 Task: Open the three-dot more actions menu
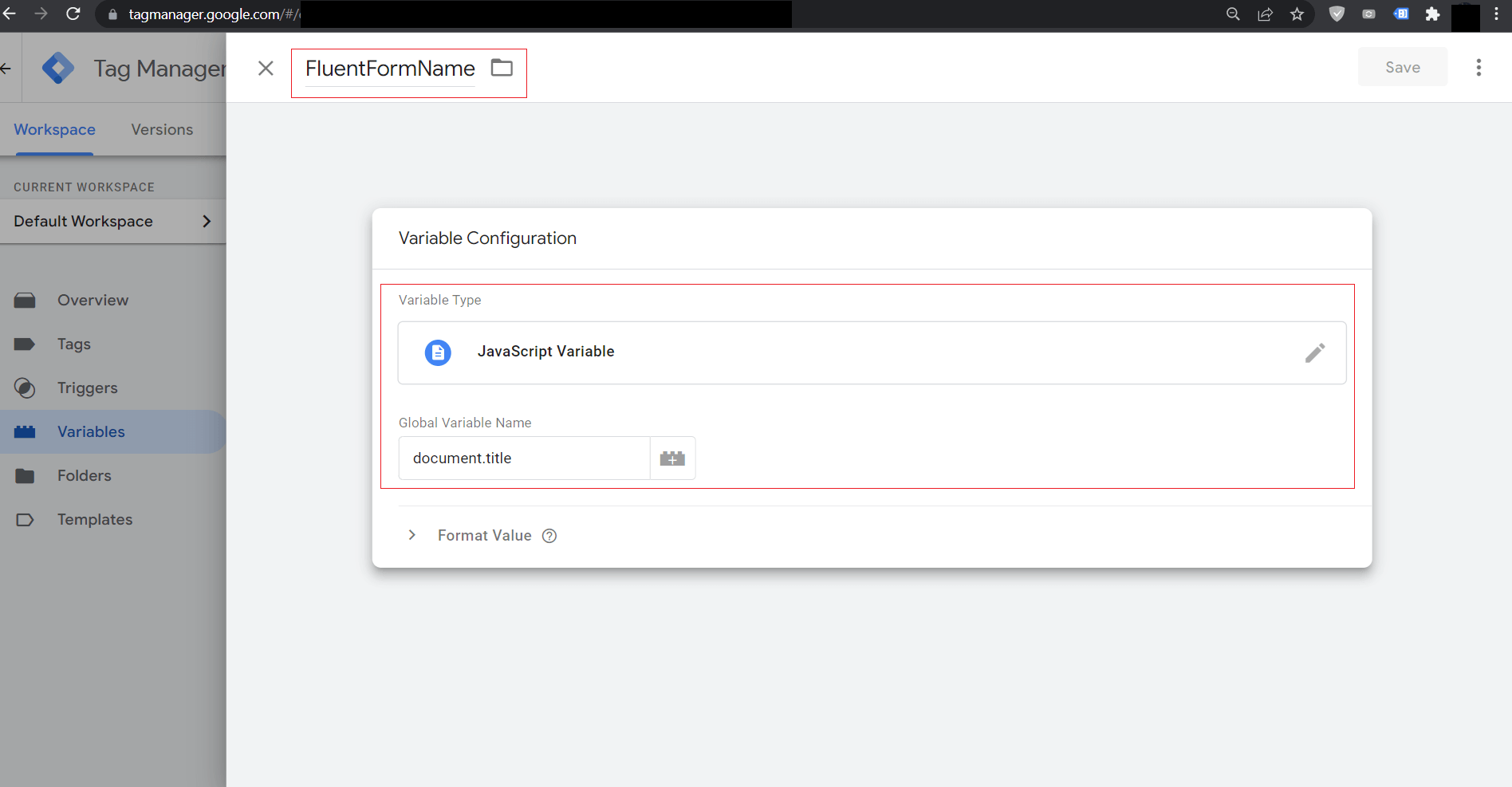click(x=1478, y=68)
